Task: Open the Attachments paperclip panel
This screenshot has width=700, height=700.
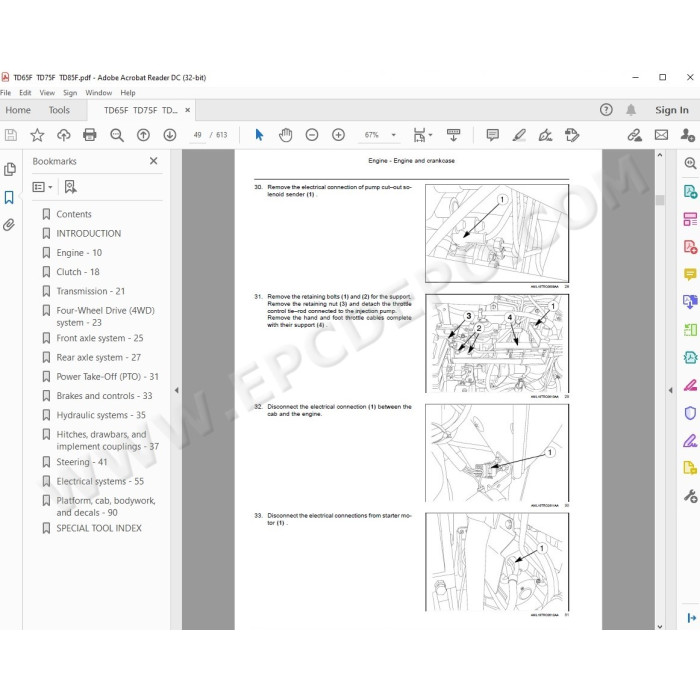Action: click(x=9, y=225)
